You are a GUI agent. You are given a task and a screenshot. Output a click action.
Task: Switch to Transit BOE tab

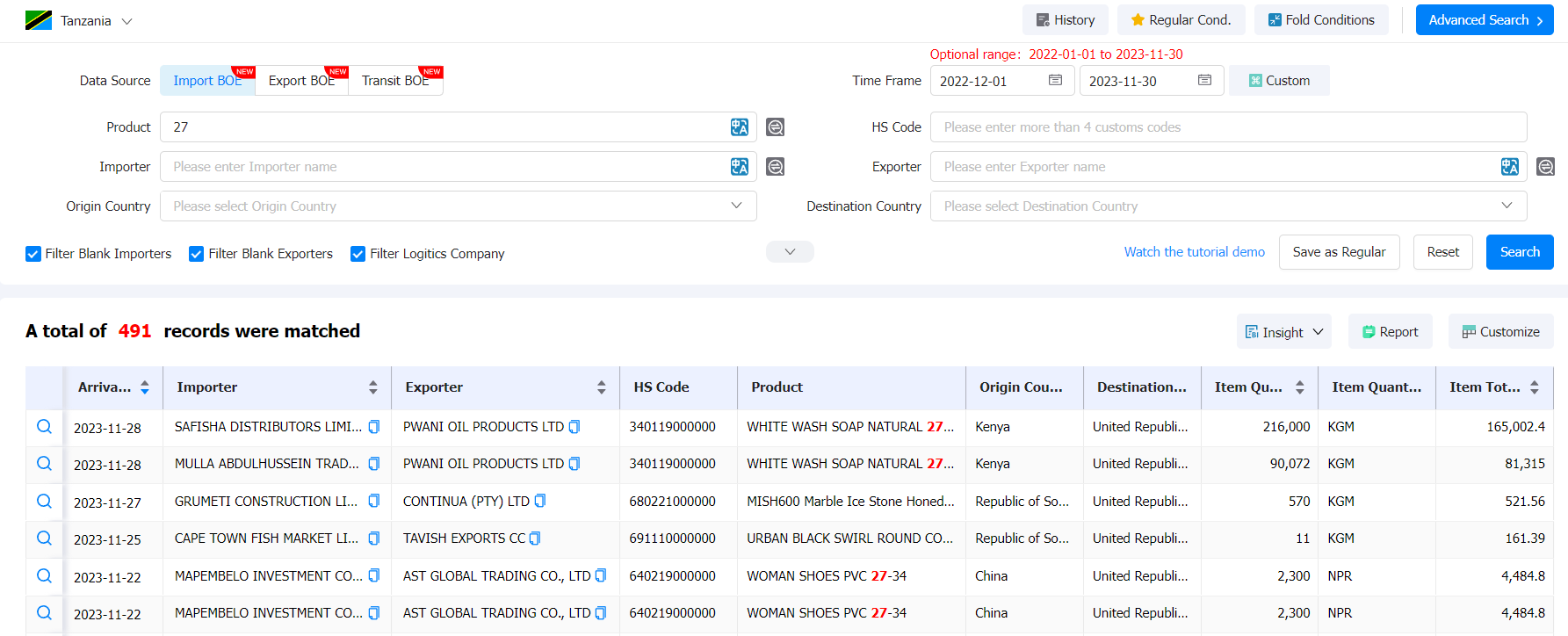point(395,81)
